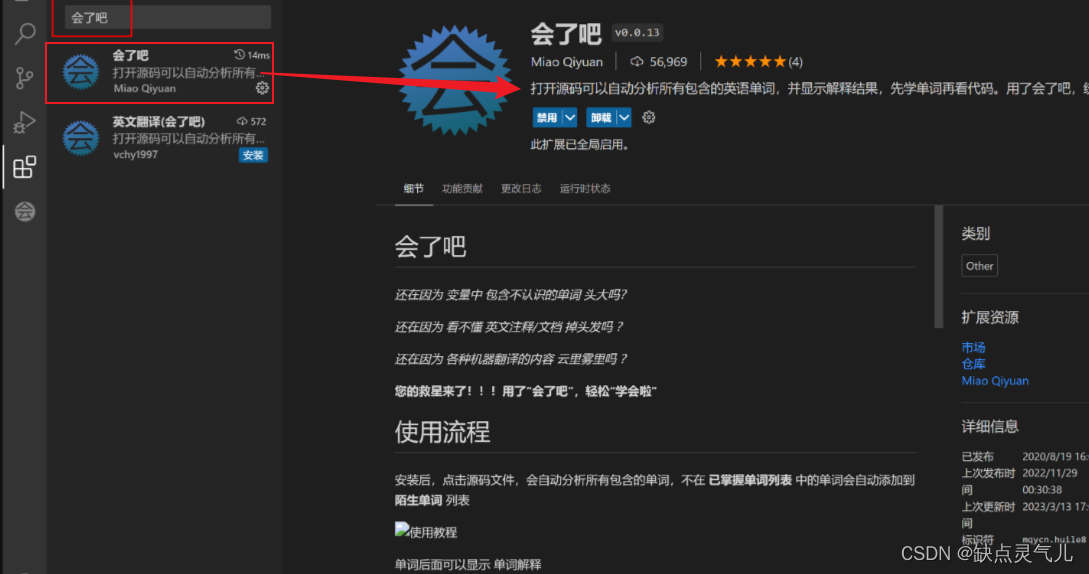1089x574 pixels.
Task: Open the Extensions view
Action: point(24,167)
